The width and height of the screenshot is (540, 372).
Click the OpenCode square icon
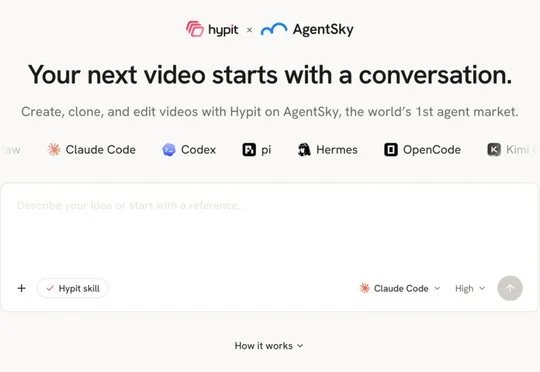(x=391, y=149)
